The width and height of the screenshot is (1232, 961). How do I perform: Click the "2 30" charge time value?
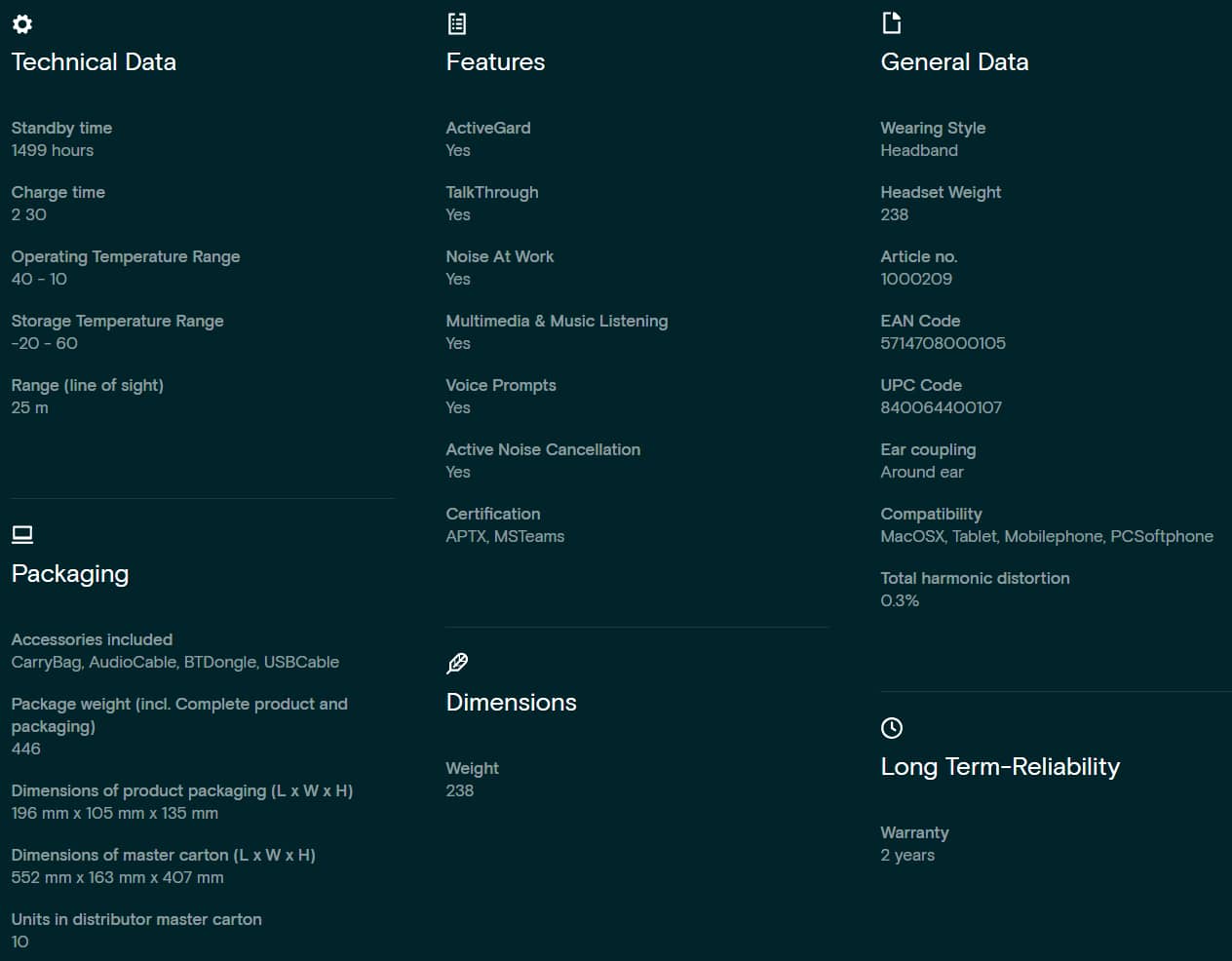29,214
